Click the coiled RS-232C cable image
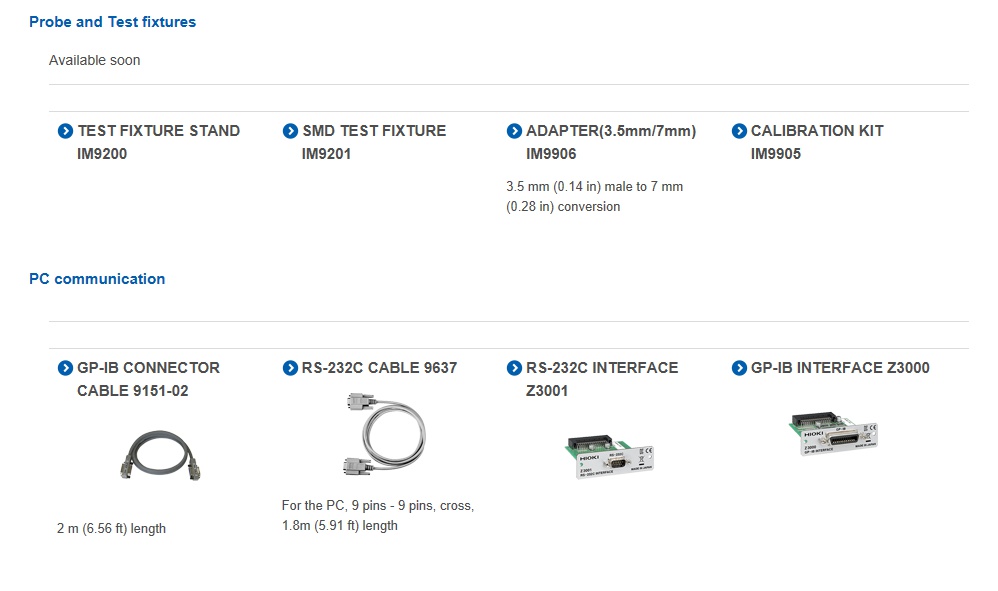The height and width of the screenshot is (591, 998). (385, 434)
